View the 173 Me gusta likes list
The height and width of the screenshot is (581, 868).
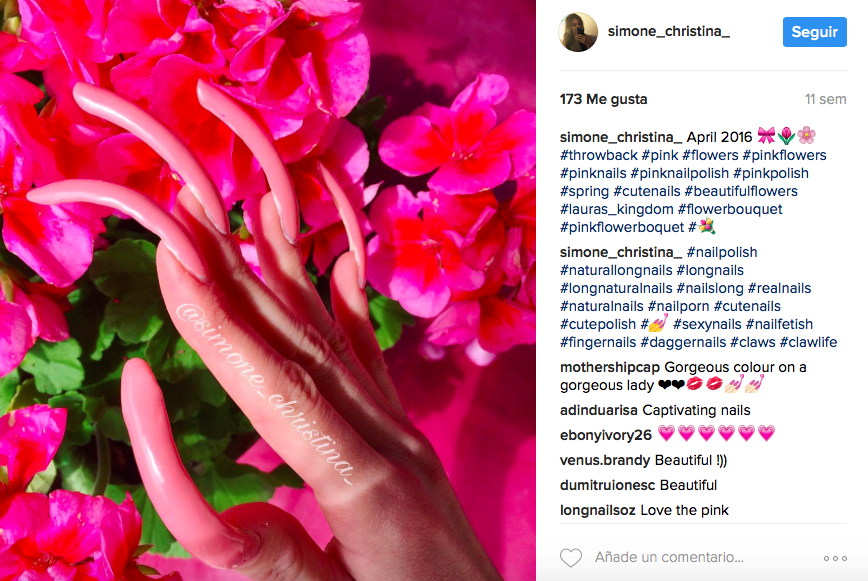point(603,100)
